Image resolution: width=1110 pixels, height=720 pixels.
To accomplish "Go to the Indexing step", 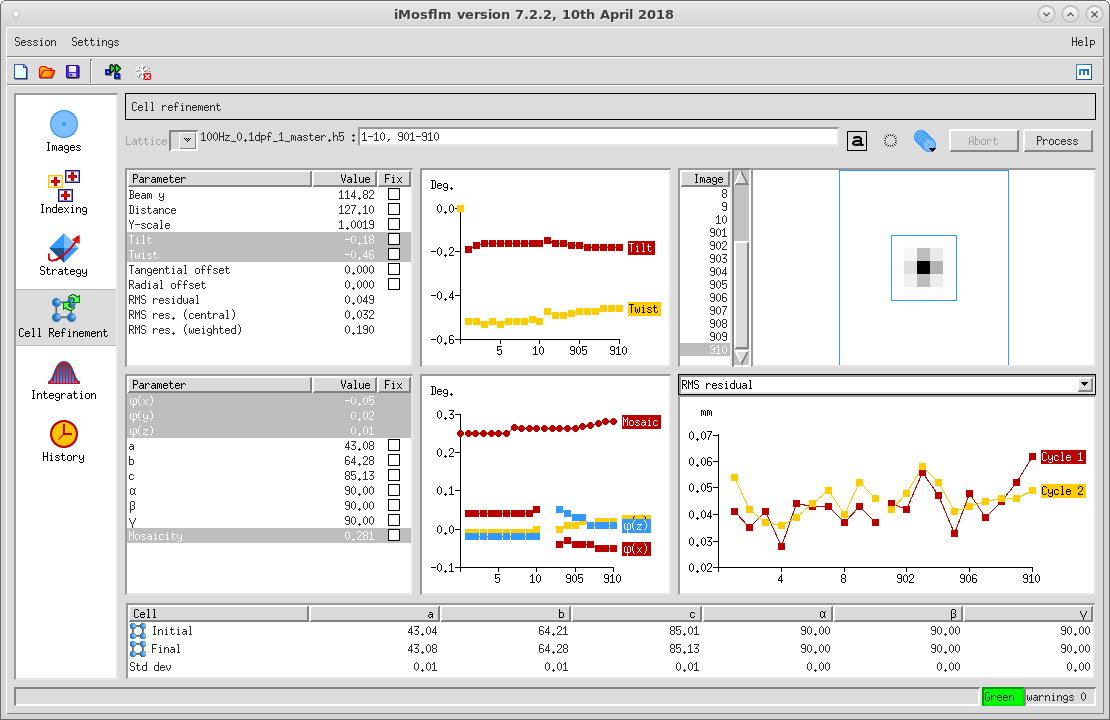I will [x=63, y=193].
